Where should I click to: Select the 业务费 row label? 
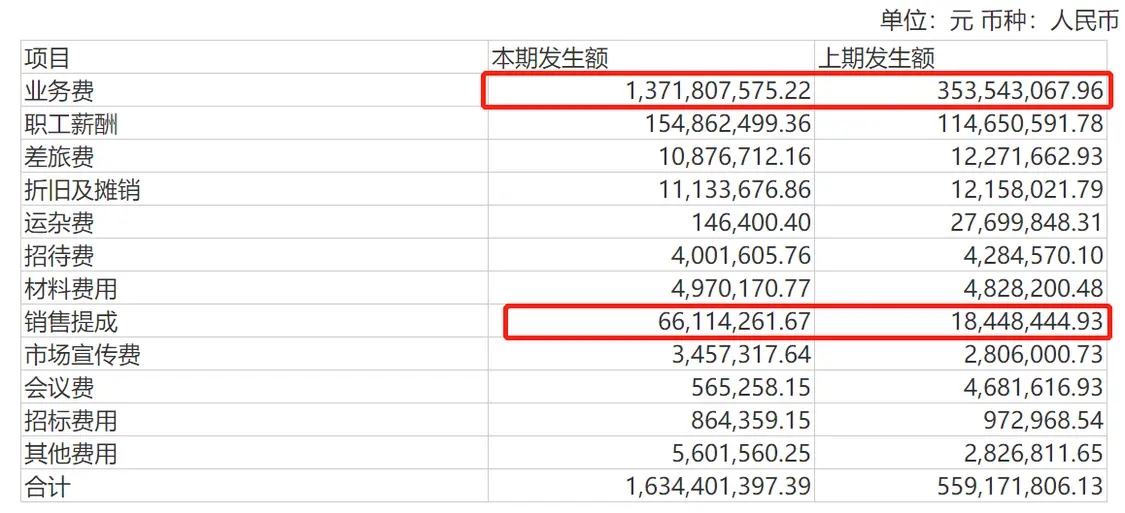[x=59, y=91]
